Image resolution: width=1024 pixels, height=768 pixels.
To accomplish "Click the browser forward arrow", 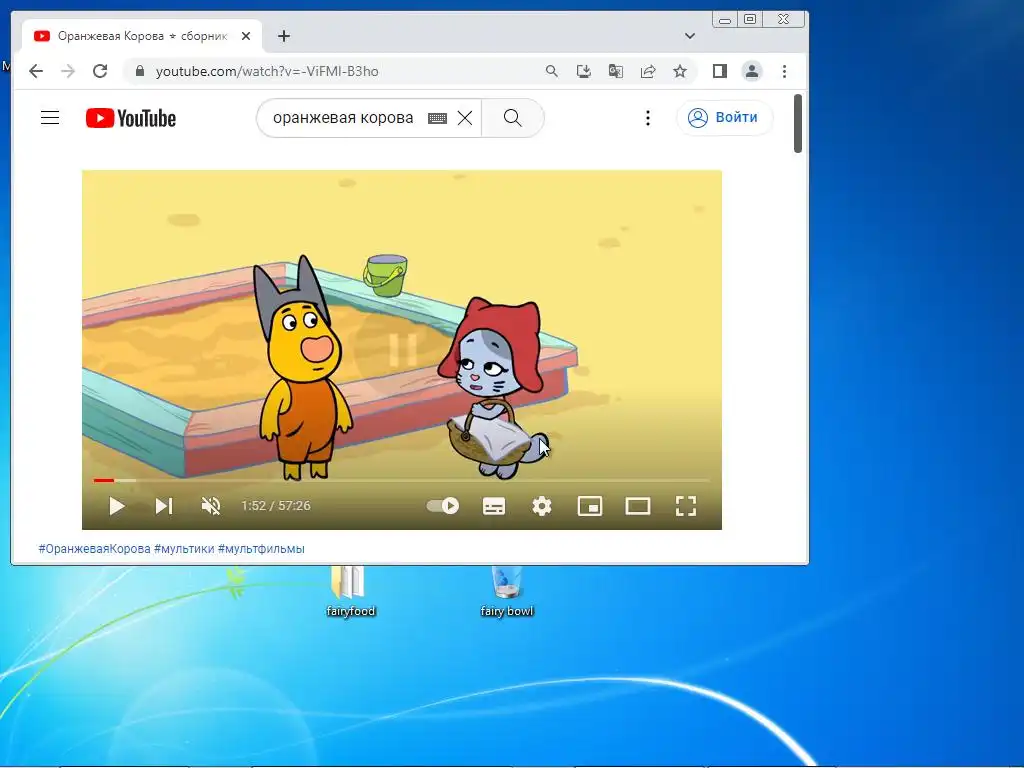I will tap(68, 71).
